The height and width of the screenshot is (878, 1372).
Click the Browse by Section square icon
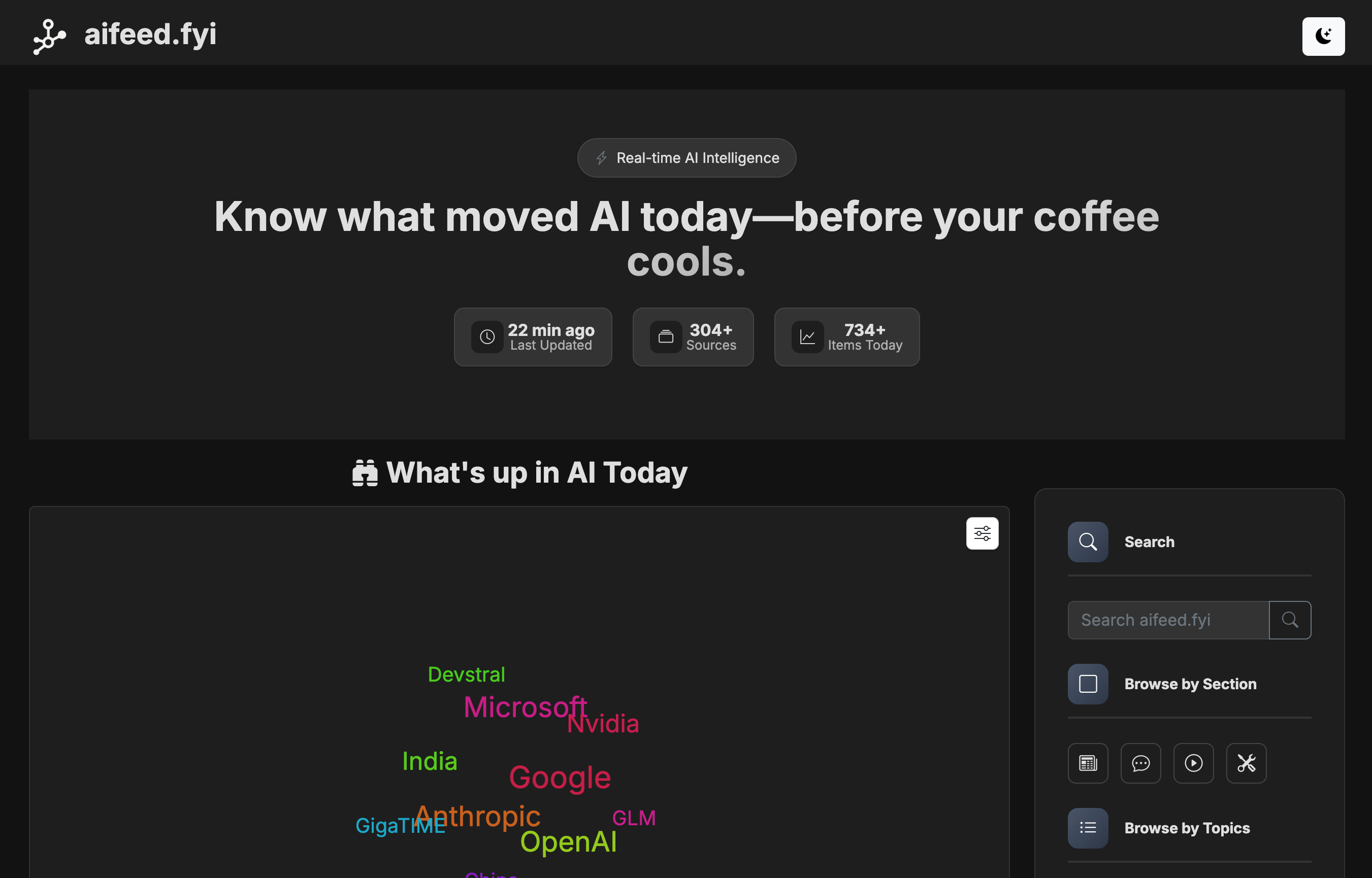click(x=1088, y=684)
